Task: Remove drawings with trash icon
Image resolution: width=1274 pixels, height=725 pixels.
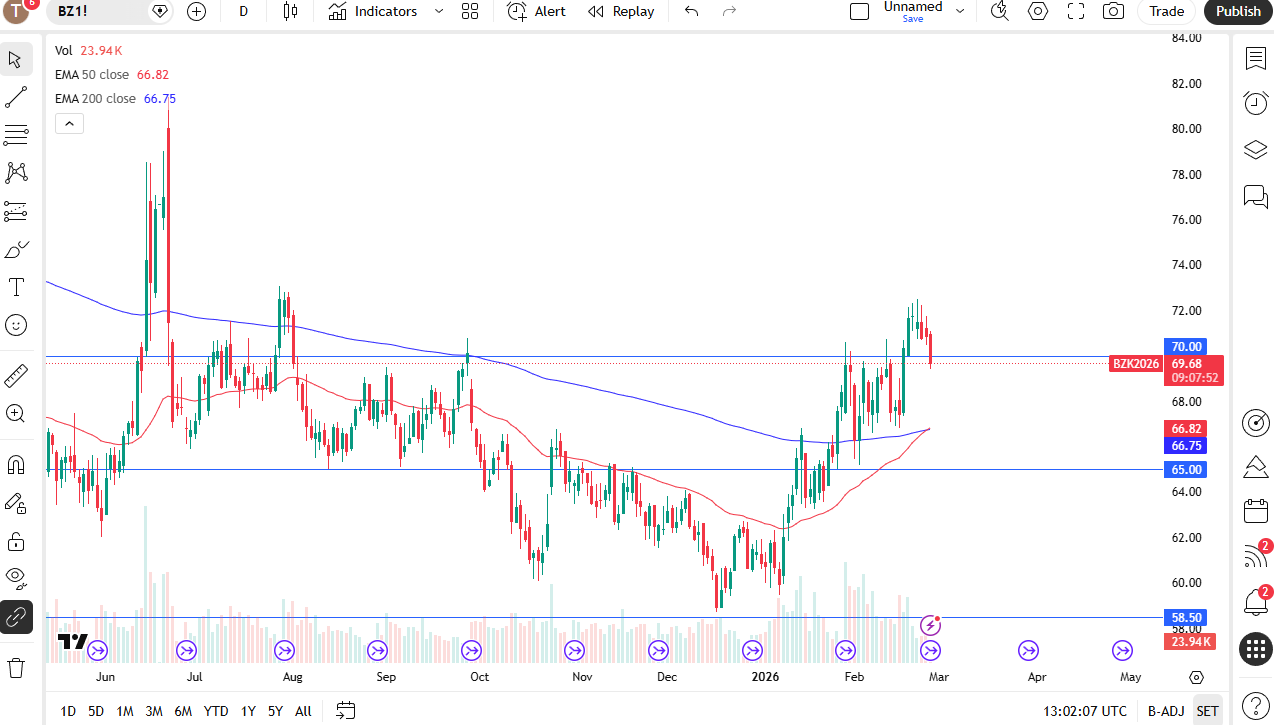Action: (x=16, y=667)
